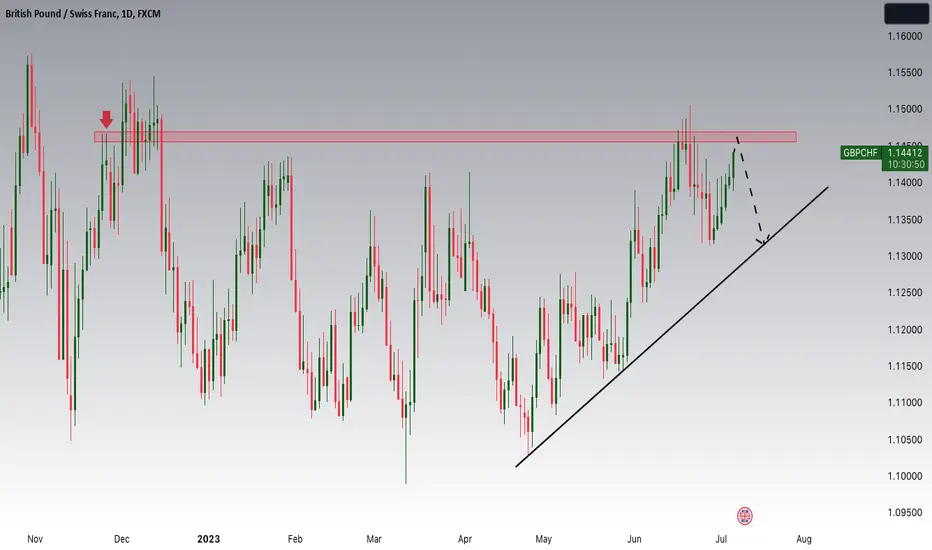The image size is (932, 550).
Task: Click the 1.10000 price axis label
Action: point(905,476)
